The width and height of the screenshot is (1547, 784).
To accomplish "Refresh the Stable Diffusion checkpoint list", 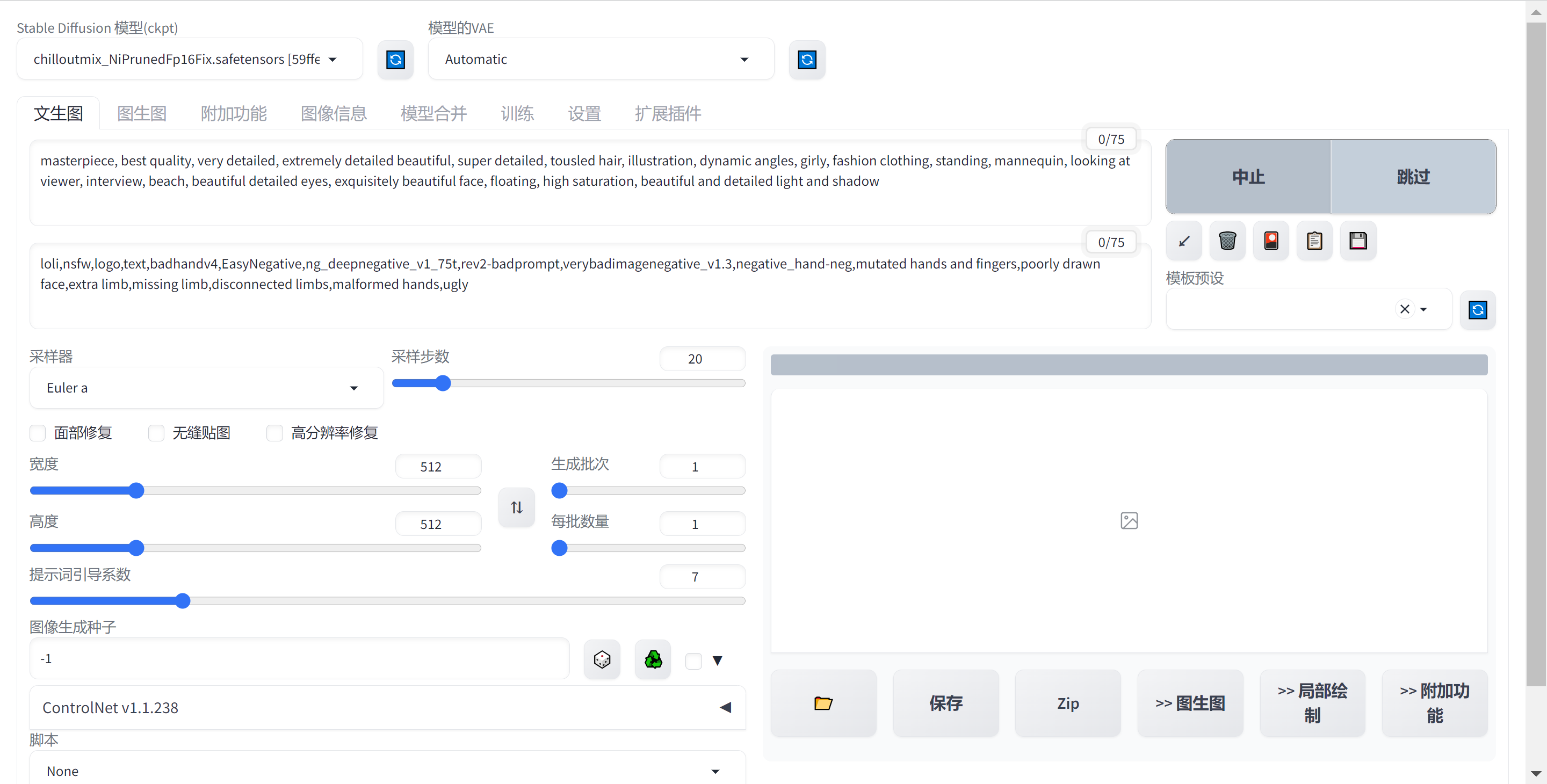I will [395, 60].
